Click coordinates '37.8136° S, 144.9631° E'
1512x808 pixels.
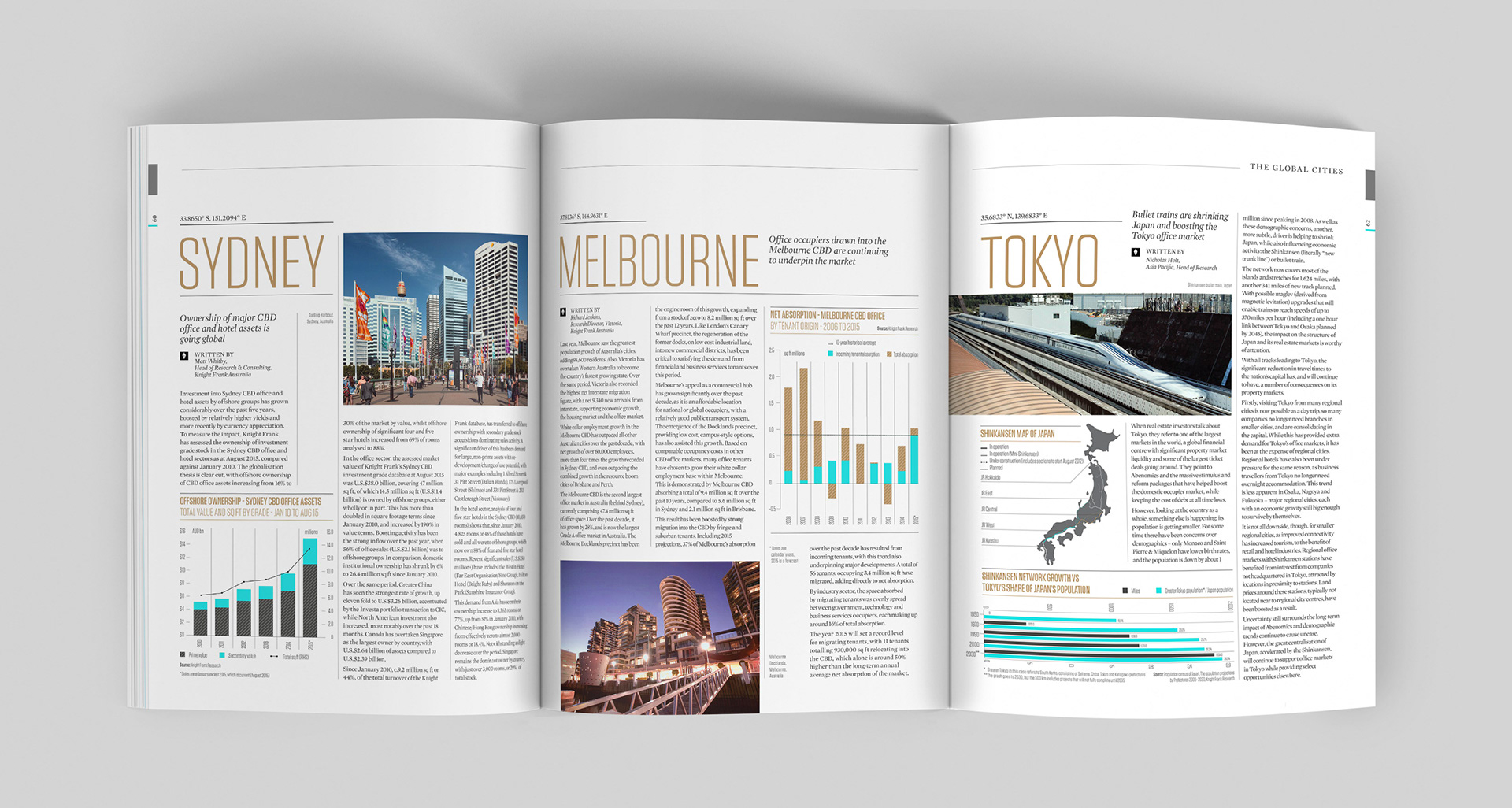tap(584, 216)
